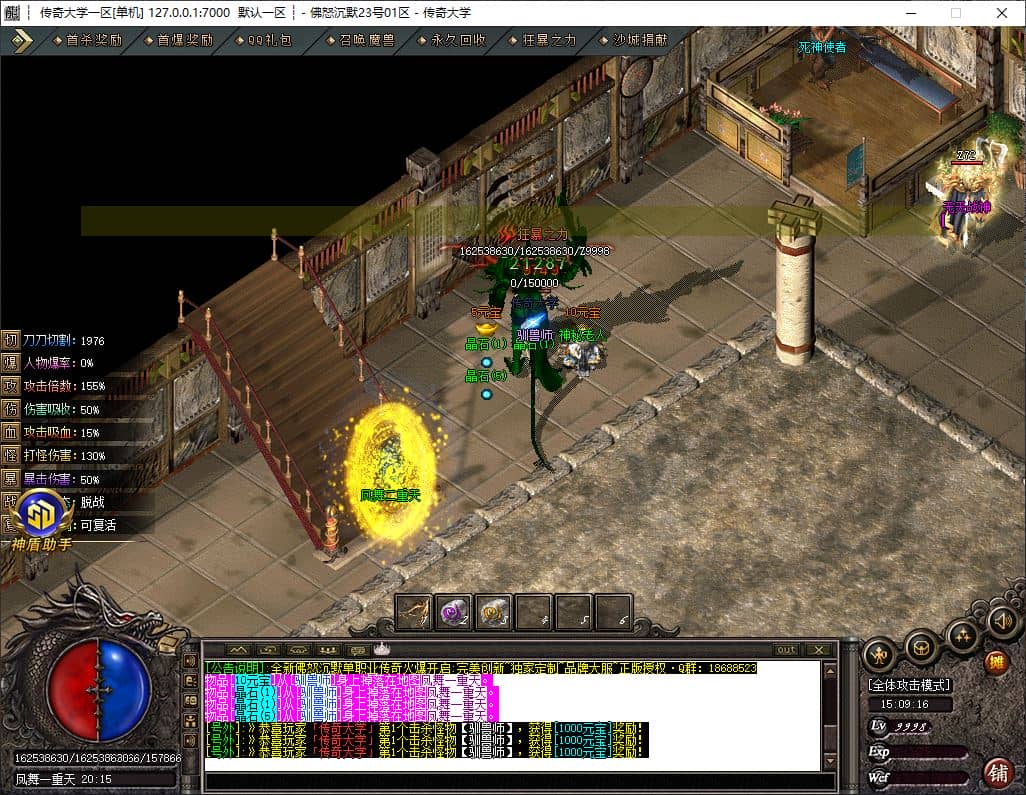Screen dimensions: 1026x795
Task: Open the 永久回收 menu
Action: click(x=452, y=40)
